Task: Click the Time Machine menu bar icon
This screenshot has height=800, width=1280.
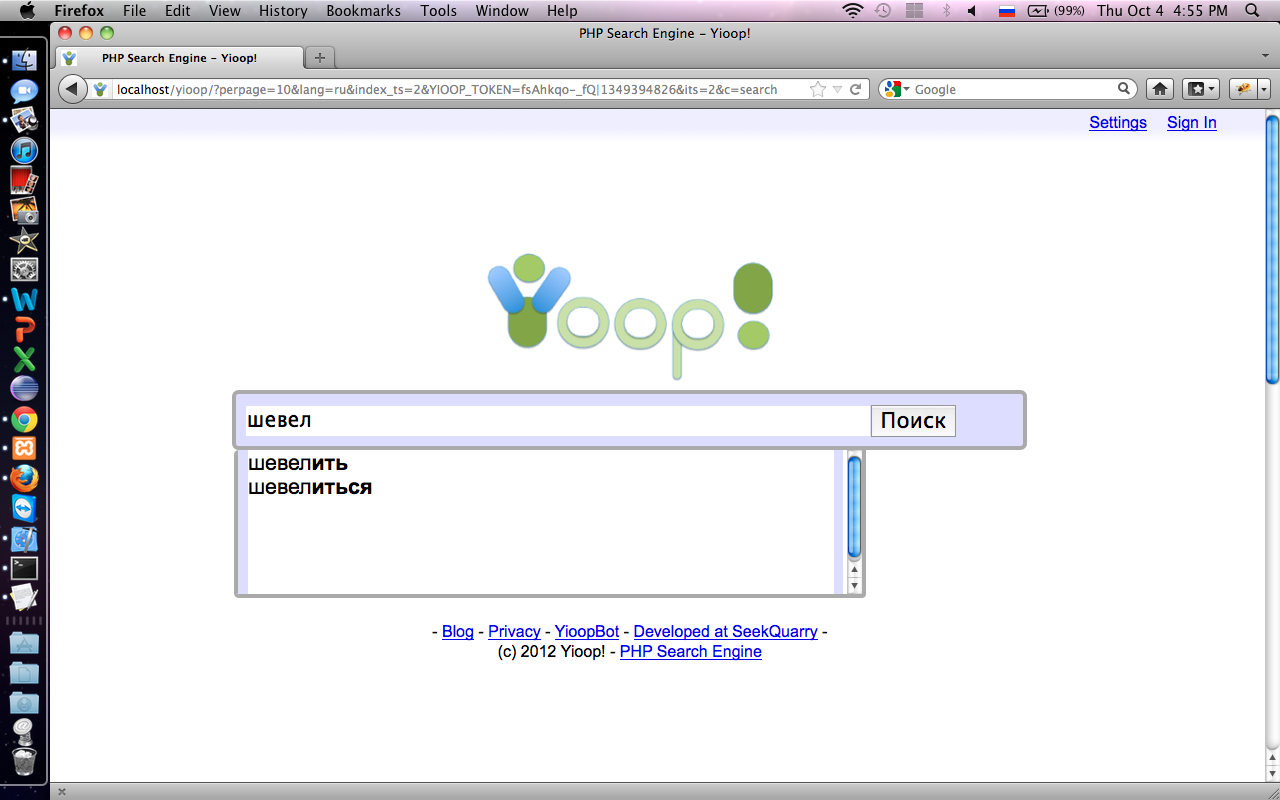Action: click(883, 11)
